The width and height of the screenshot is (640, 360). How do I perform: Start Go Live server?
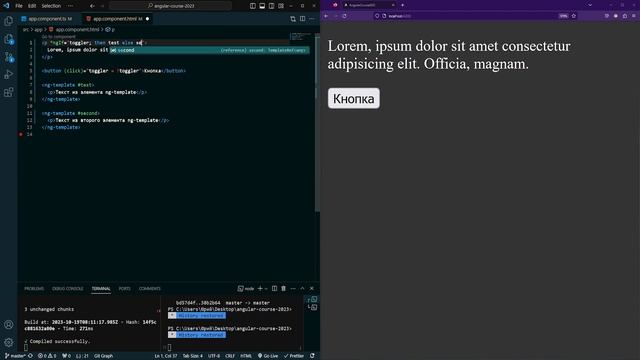[x=268, y=356]
